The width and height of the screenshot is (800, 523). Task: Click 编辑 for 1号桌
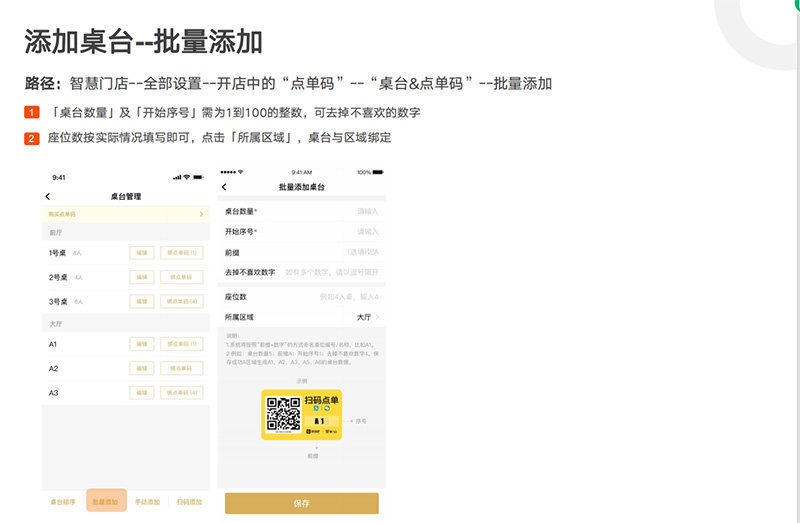[x=142, y=253]
